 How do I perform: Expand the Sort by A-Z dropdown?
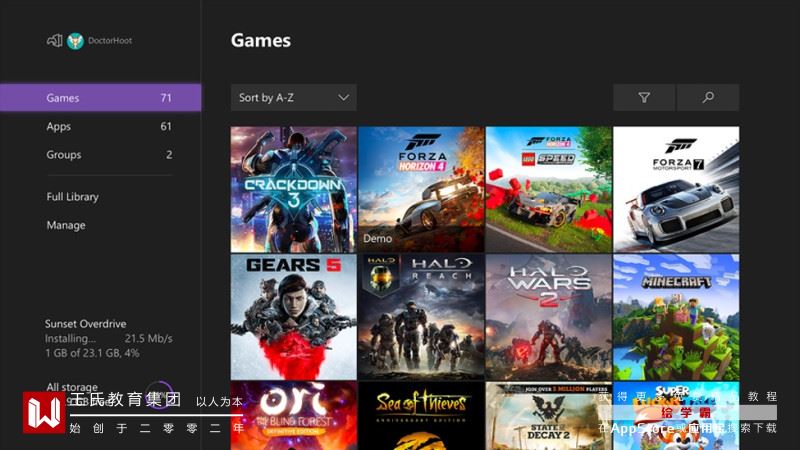tap(293, 97)
